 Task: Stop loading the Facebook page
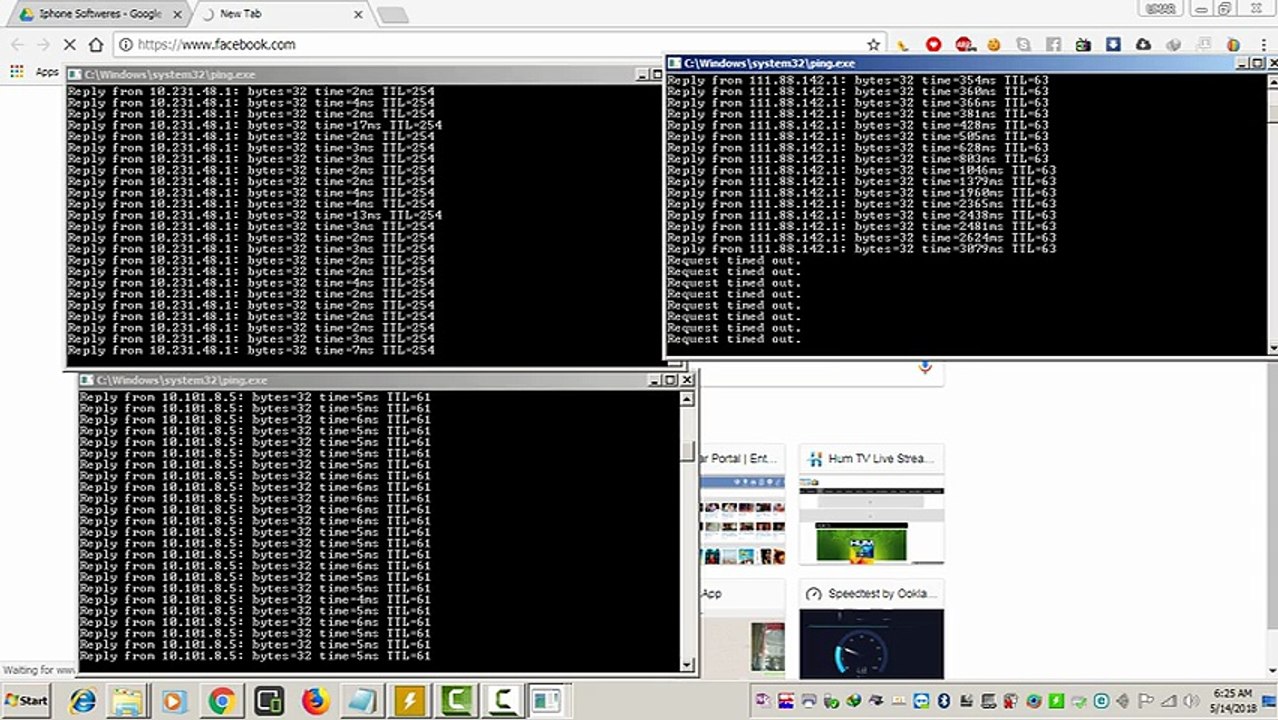(x=70, y=45)
